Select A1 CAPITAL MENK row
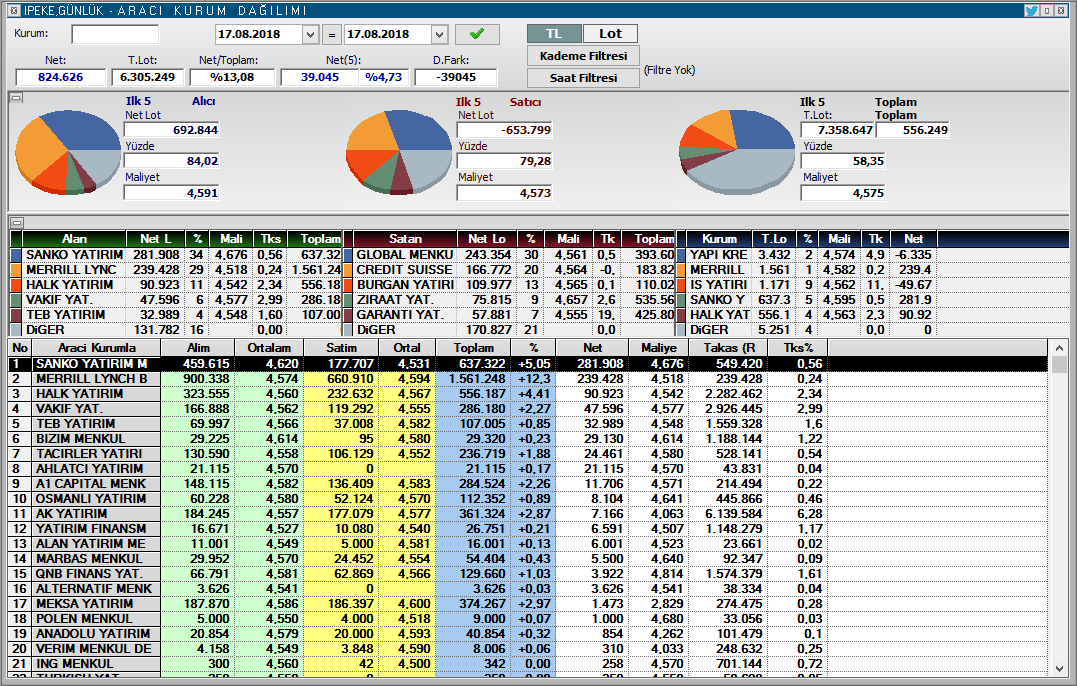 [x=528, y=484]
